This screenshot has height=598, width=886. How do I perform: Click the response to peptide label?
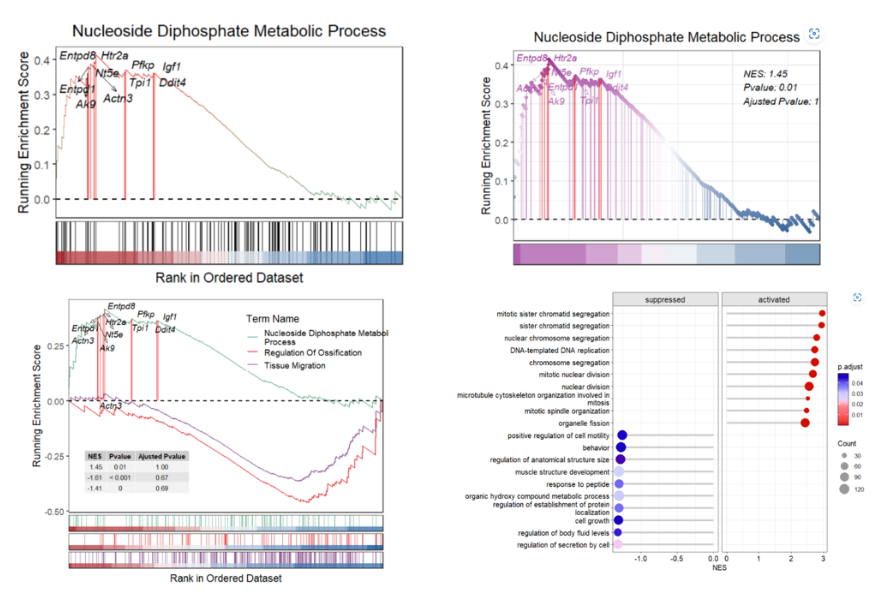point(577,484)
